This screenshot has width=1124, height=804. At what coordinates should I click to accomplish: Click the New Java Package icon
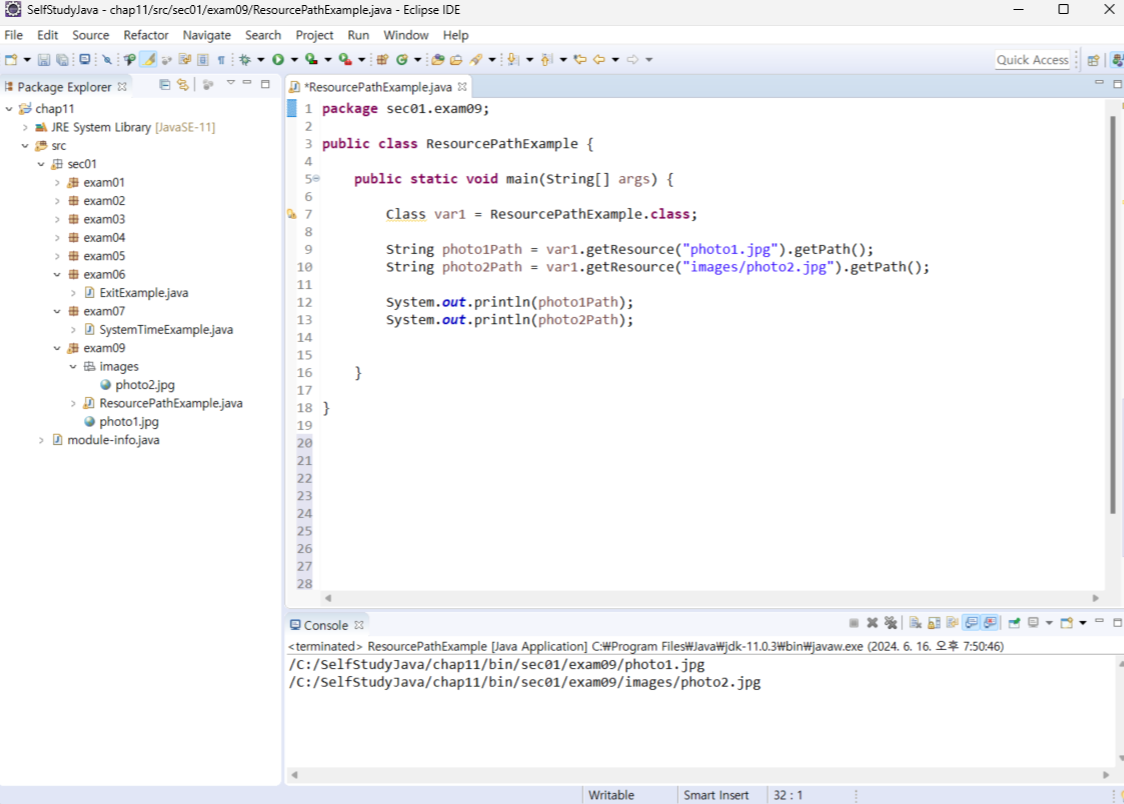pos(382,59)
